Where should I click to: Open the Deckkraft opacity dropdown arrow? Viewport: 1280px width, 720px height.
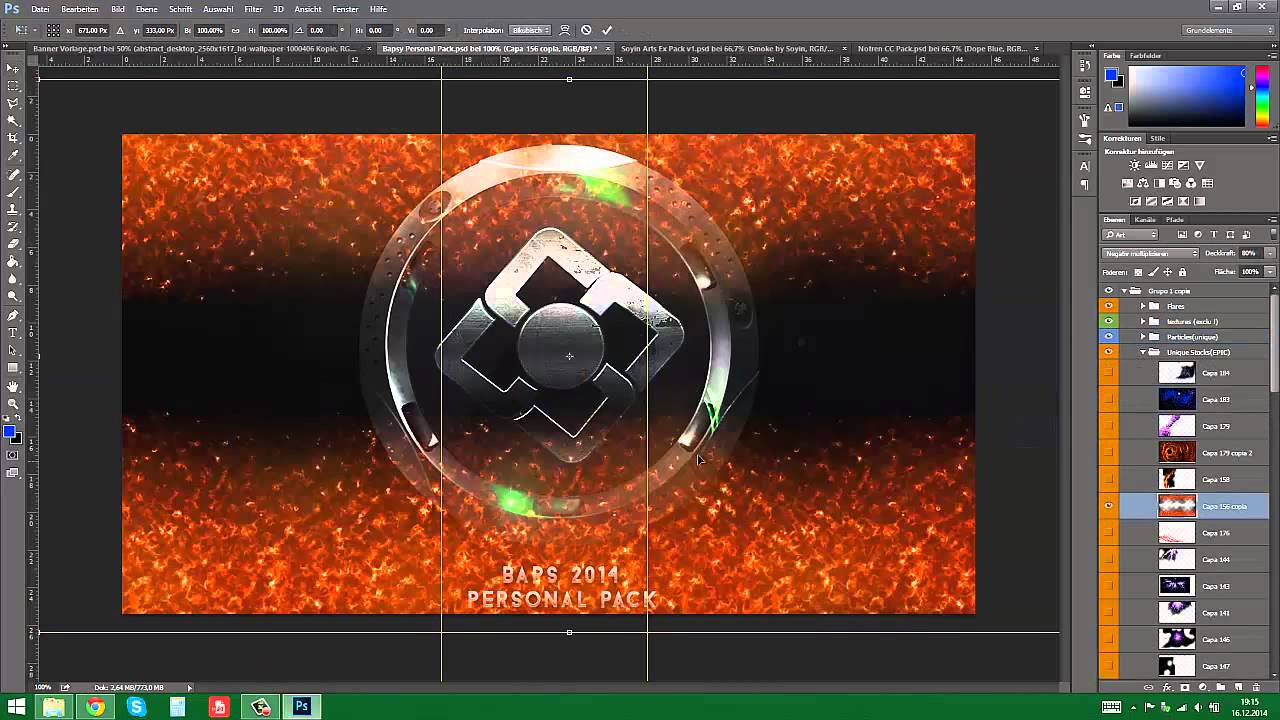1270,253
